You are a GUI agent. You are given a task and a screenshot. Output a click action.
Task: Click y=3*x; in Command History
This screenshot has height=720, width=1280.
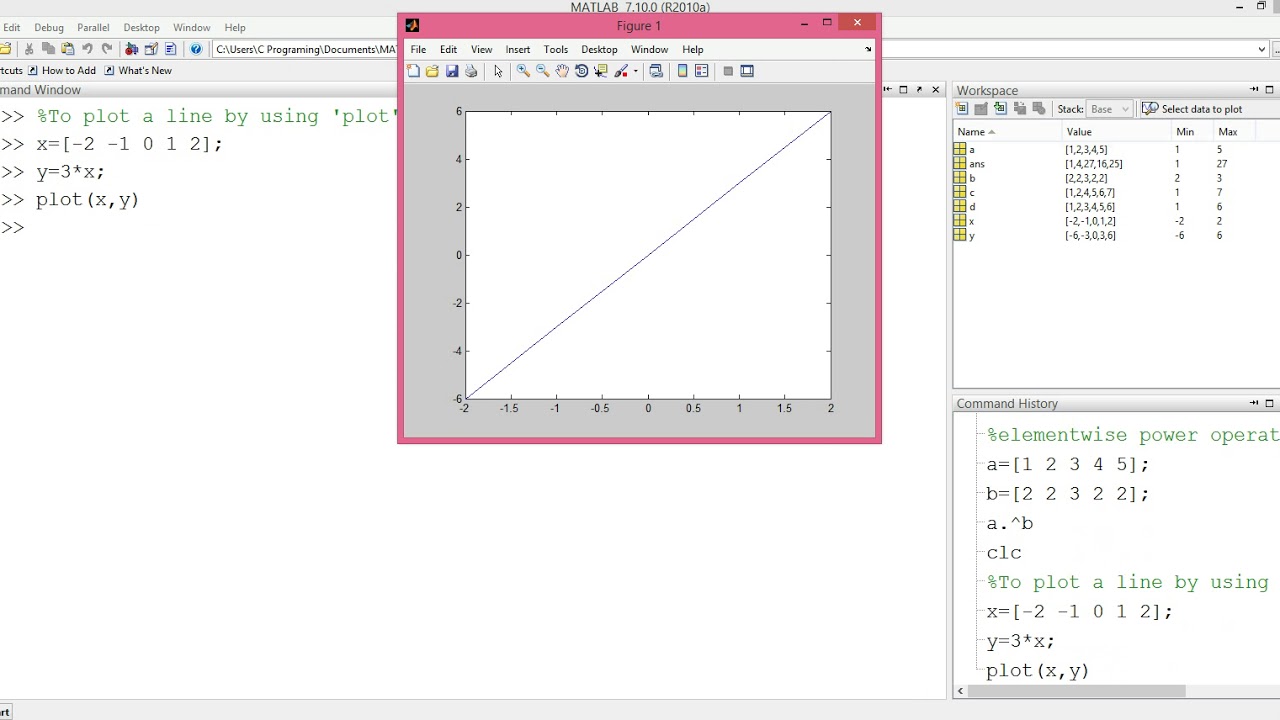click(1020, 641)
